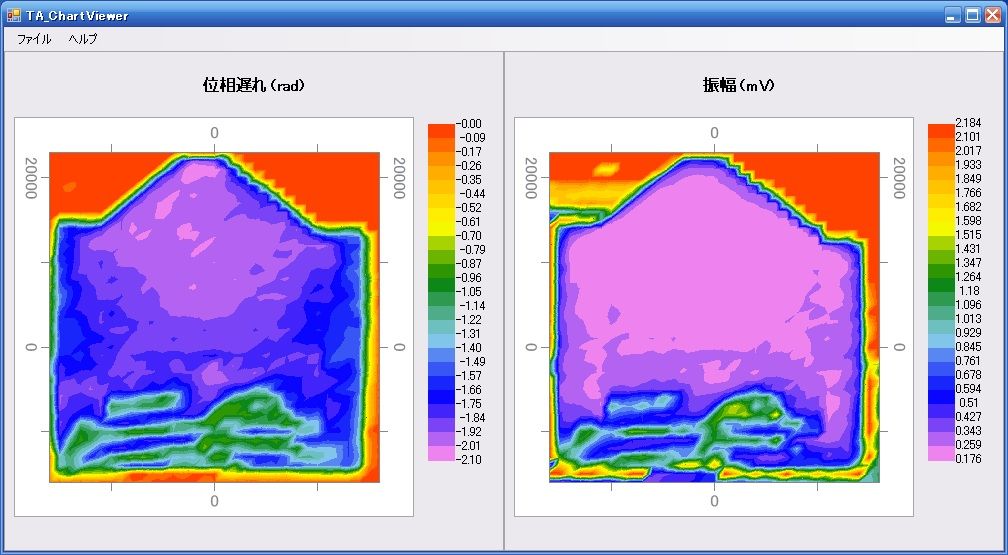This screenshot has height=555, width=1008.
Task: Click the red top swatch of the phase legend
Action: (441, 131)
